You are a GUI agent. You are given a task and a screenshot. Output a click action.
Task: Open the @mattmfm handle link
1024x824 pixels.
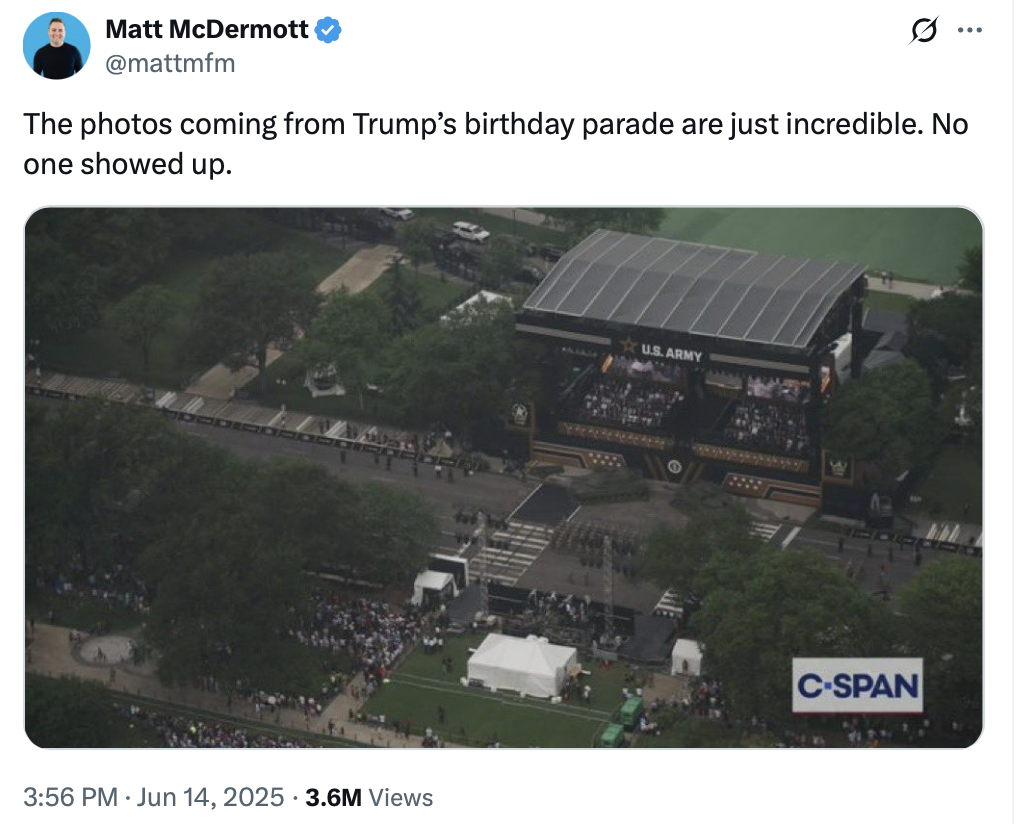[x=170, y=64]
